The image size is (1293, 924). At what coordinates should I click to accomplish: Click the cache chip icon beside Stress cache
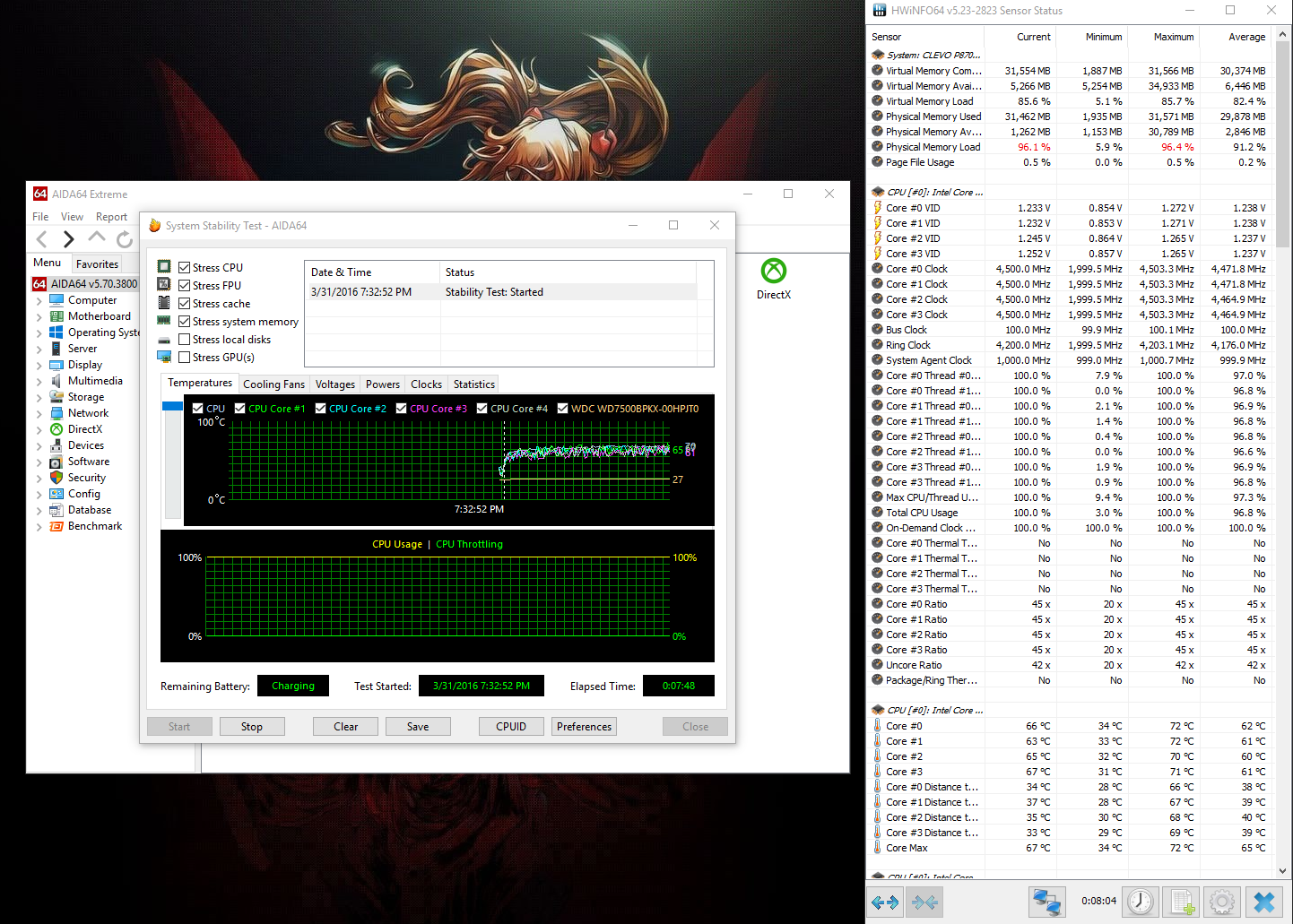[x=164, y=303]
